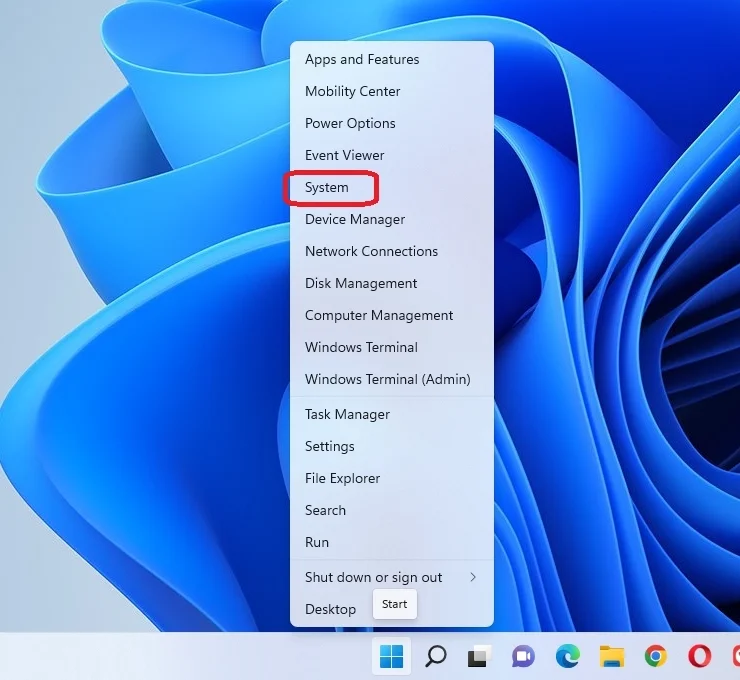Open Disk Management from the menu
The height and width of the screenshot is (680, 740).
[361, 283]
